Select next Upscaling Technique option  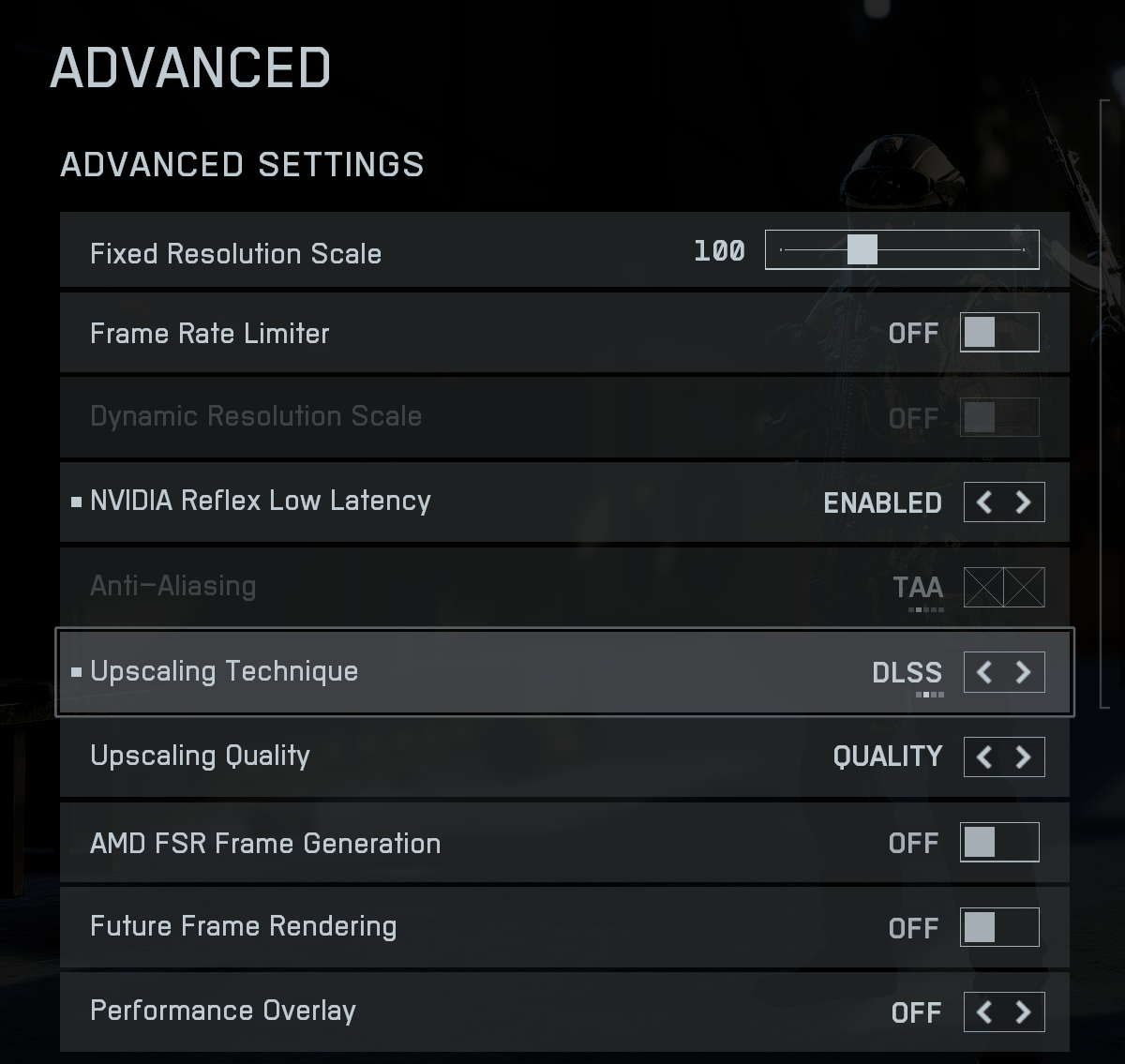(x=1024, y=672)
